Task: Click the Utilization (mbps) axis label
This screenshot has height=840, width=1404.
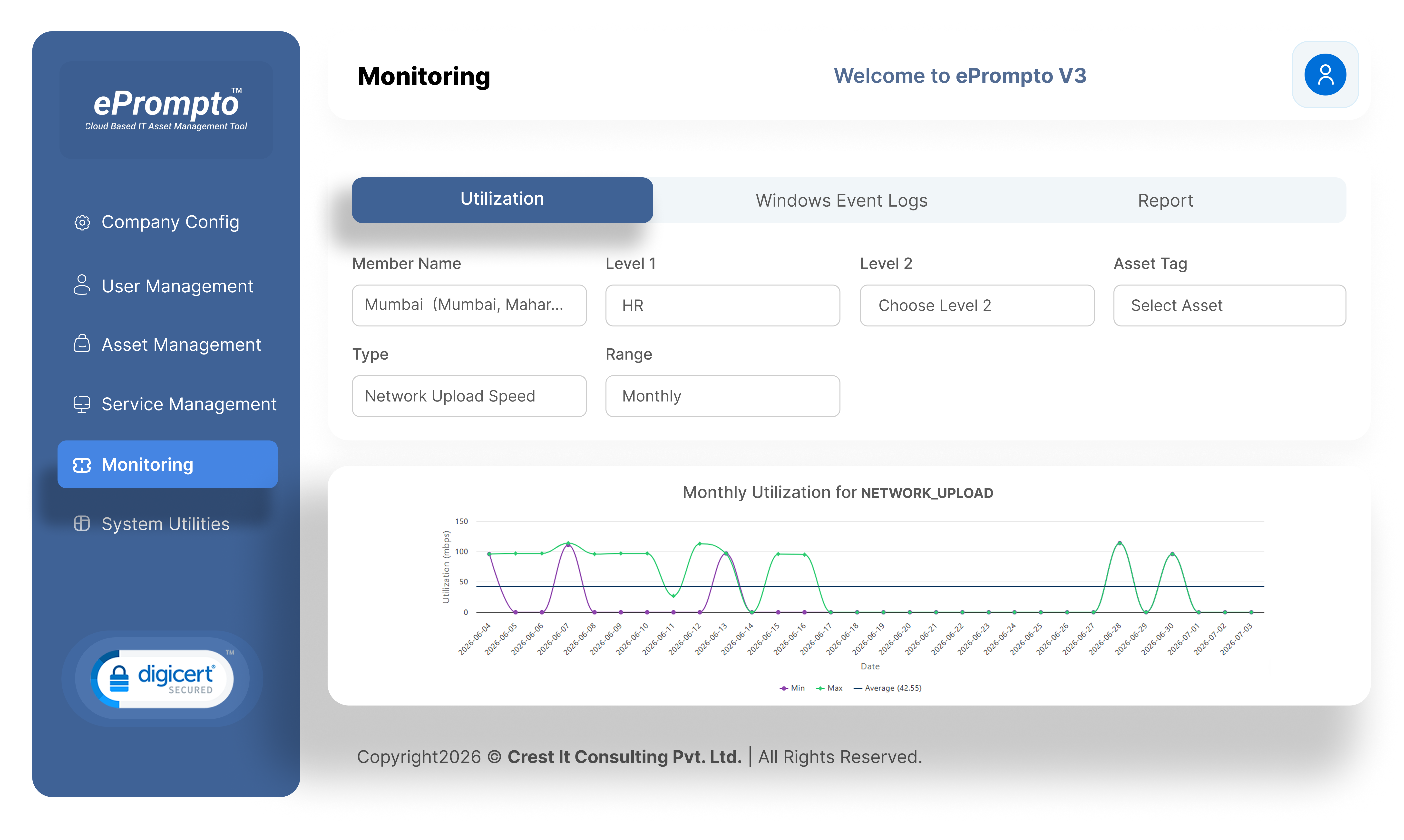Action: (x=446, y=567)
